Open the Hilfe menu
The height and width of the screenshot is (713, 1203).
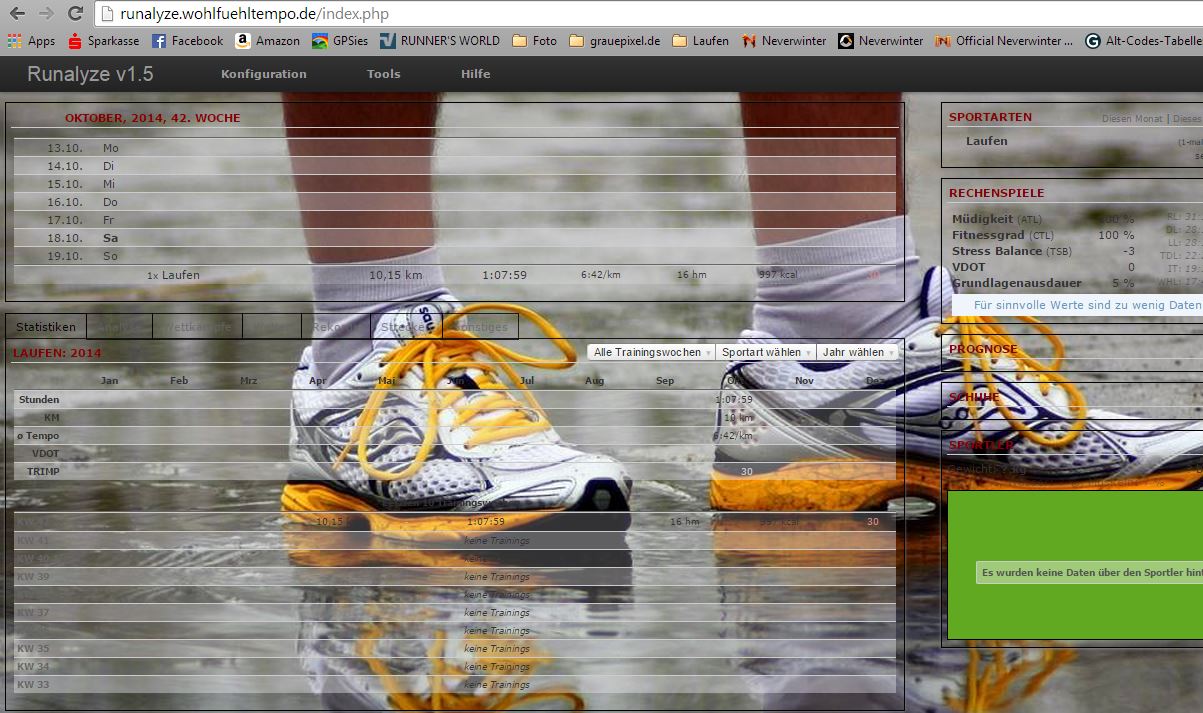pyautogui.click(x=475, y=74)
